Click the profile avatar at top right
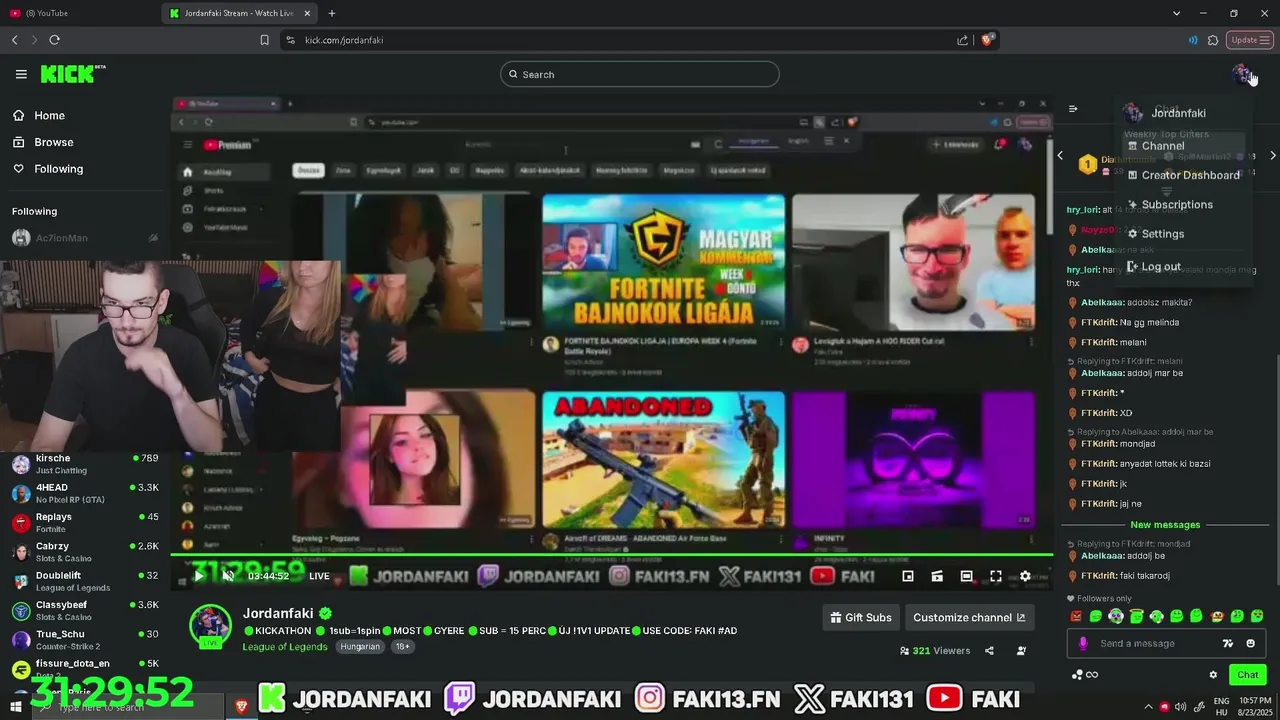 [x=1241, y=73]
